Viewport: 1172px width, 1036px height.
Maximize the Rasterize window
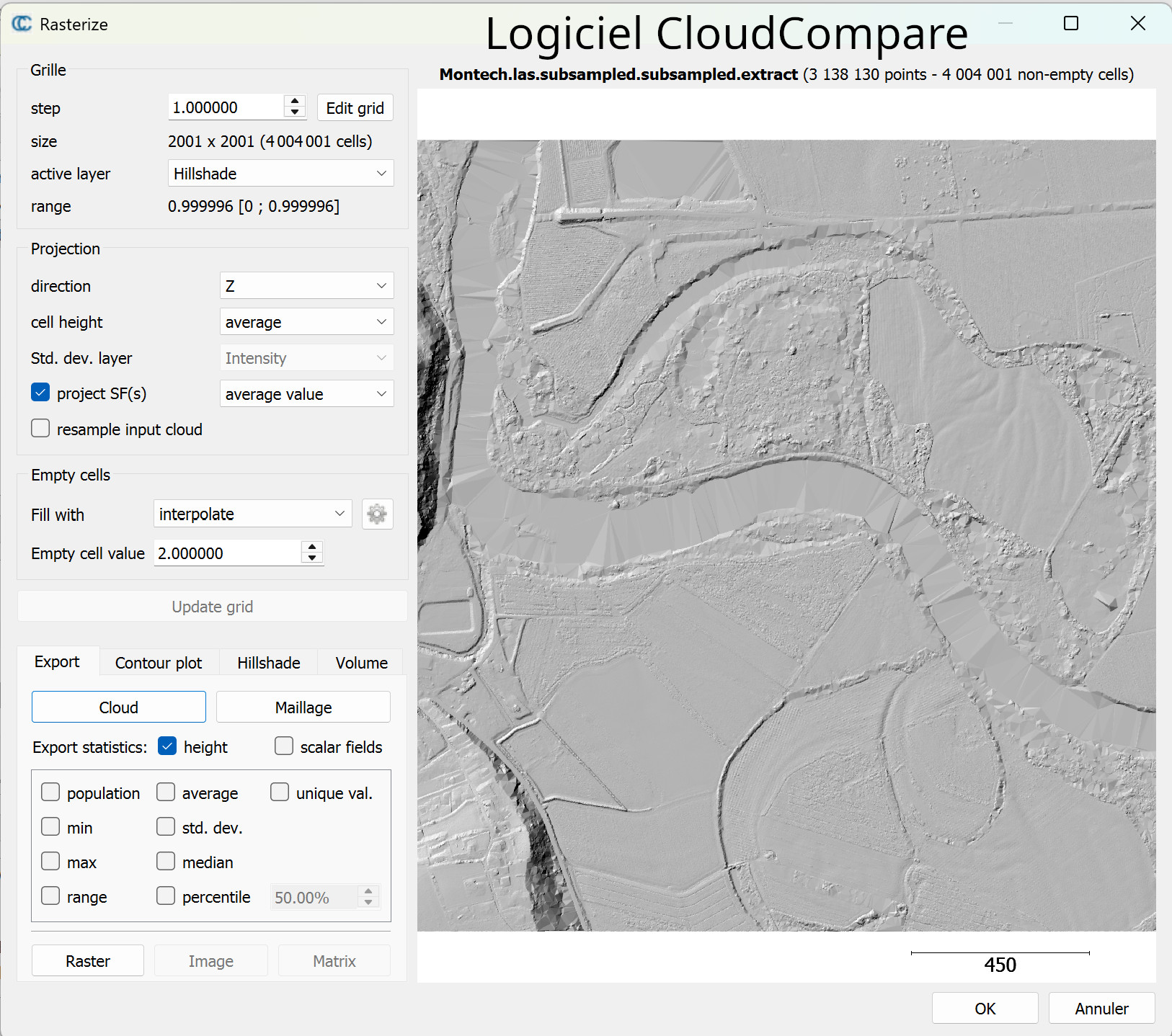coord(1071,23)
